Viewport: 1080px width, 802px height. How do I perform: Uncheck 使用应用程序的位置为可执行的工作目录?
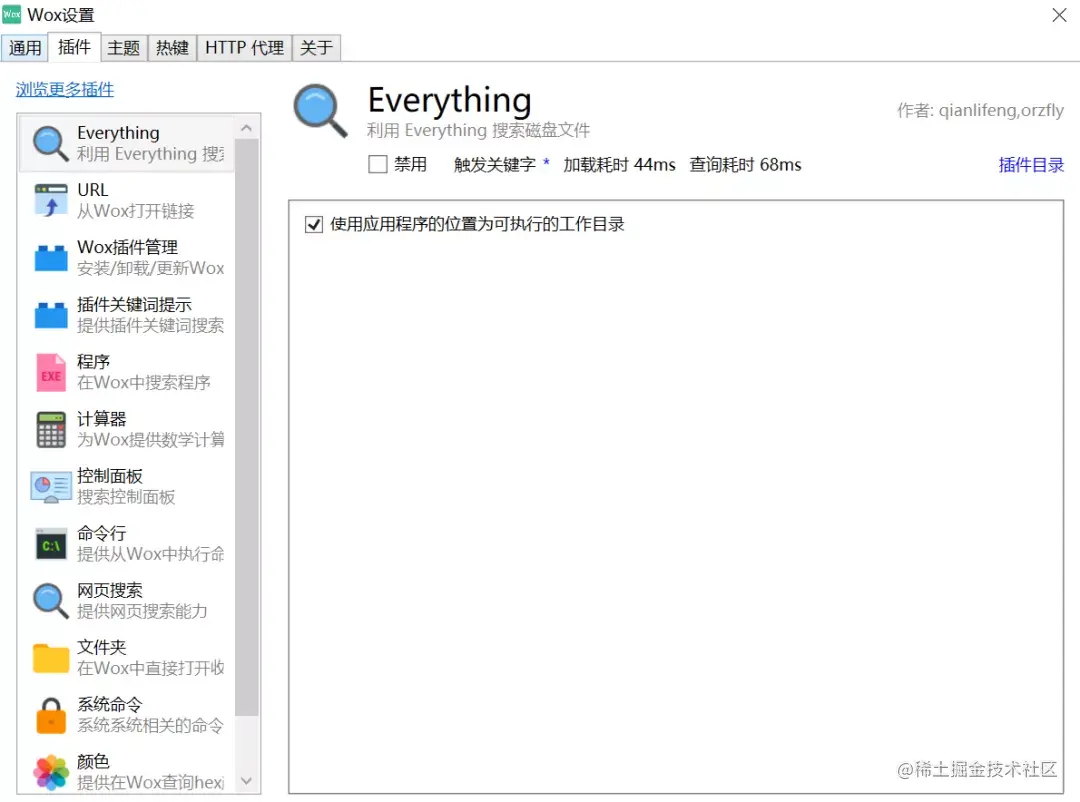point(313,223)
